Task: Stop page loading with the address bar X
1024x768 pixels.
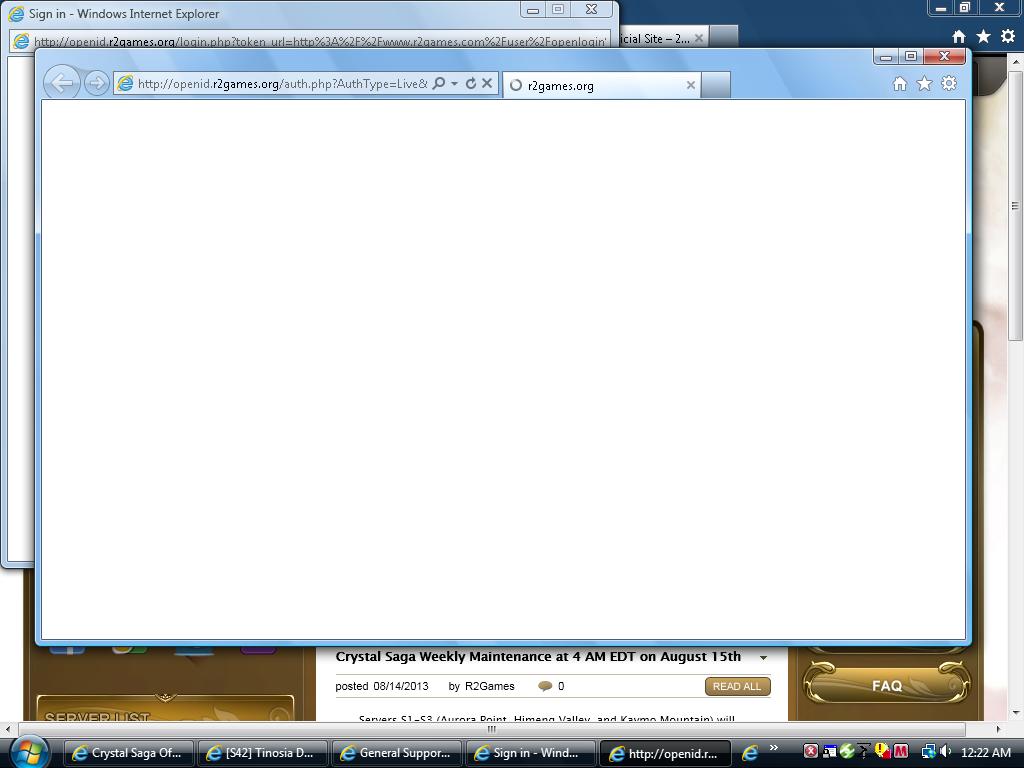Action: point(487,84)
